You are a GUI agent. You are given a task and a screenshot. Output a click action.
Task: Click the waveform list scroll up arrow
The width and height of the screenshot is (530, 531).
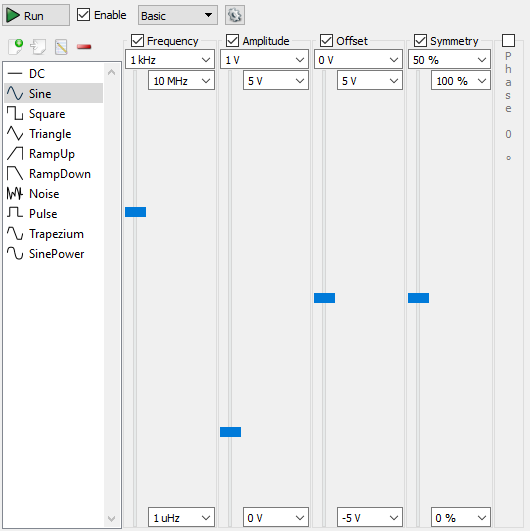click(x=111, y=72)
